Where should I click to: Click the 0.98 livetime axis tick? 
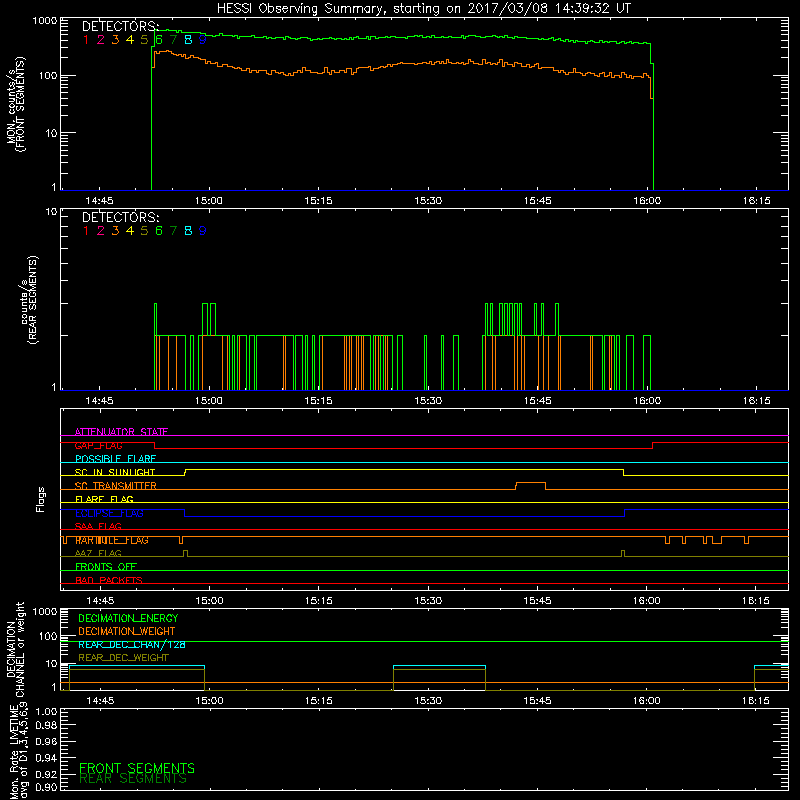pyautogui.click(x=46, y=726)
